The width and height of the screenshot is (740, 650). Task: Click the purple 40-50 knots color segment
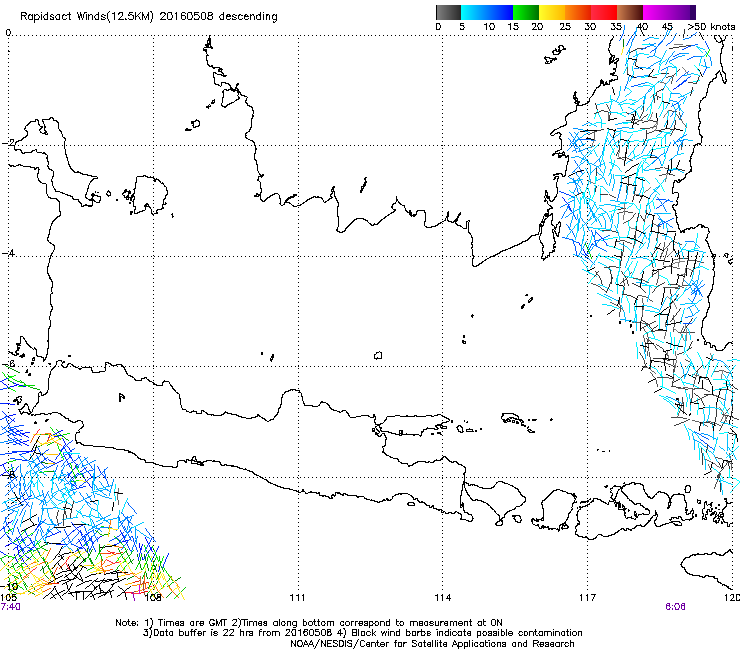click(x=669, y=12)
